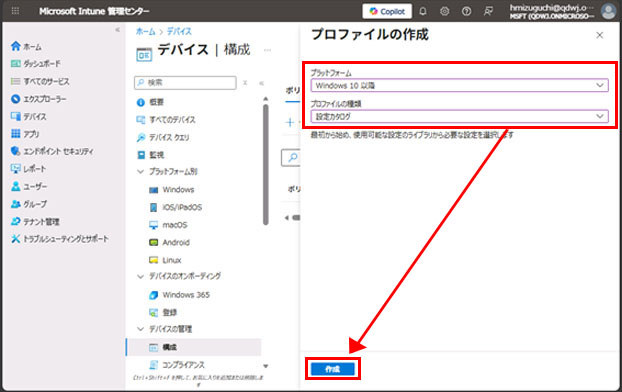Open デバイス クエリ in device menu
This screenshot has height=392, width=622.
163,137
